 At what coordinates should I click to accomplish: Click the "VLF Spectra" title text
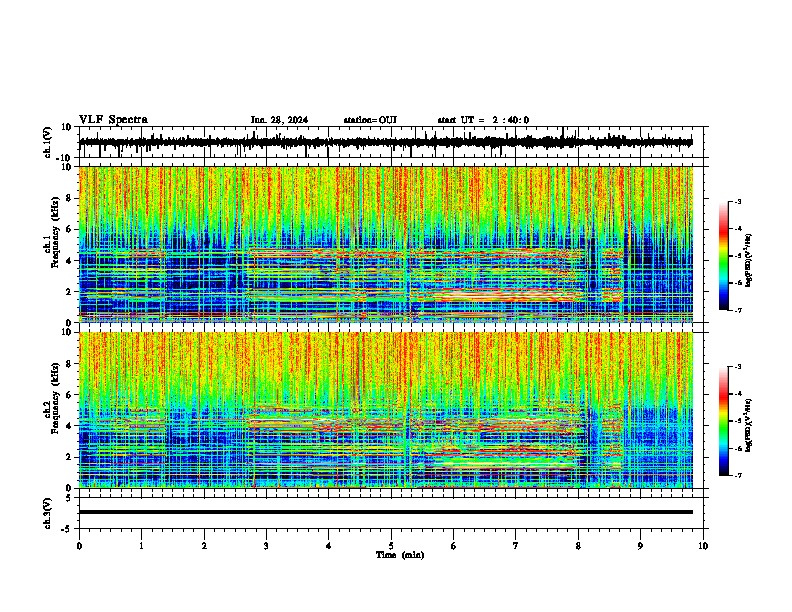tap(113, 120)
